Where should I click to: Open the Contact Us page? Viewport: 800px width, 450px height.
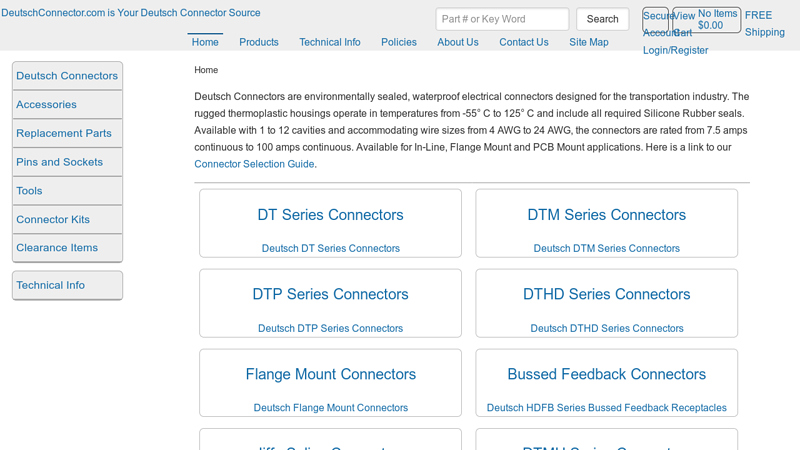(x=524, y=42)
